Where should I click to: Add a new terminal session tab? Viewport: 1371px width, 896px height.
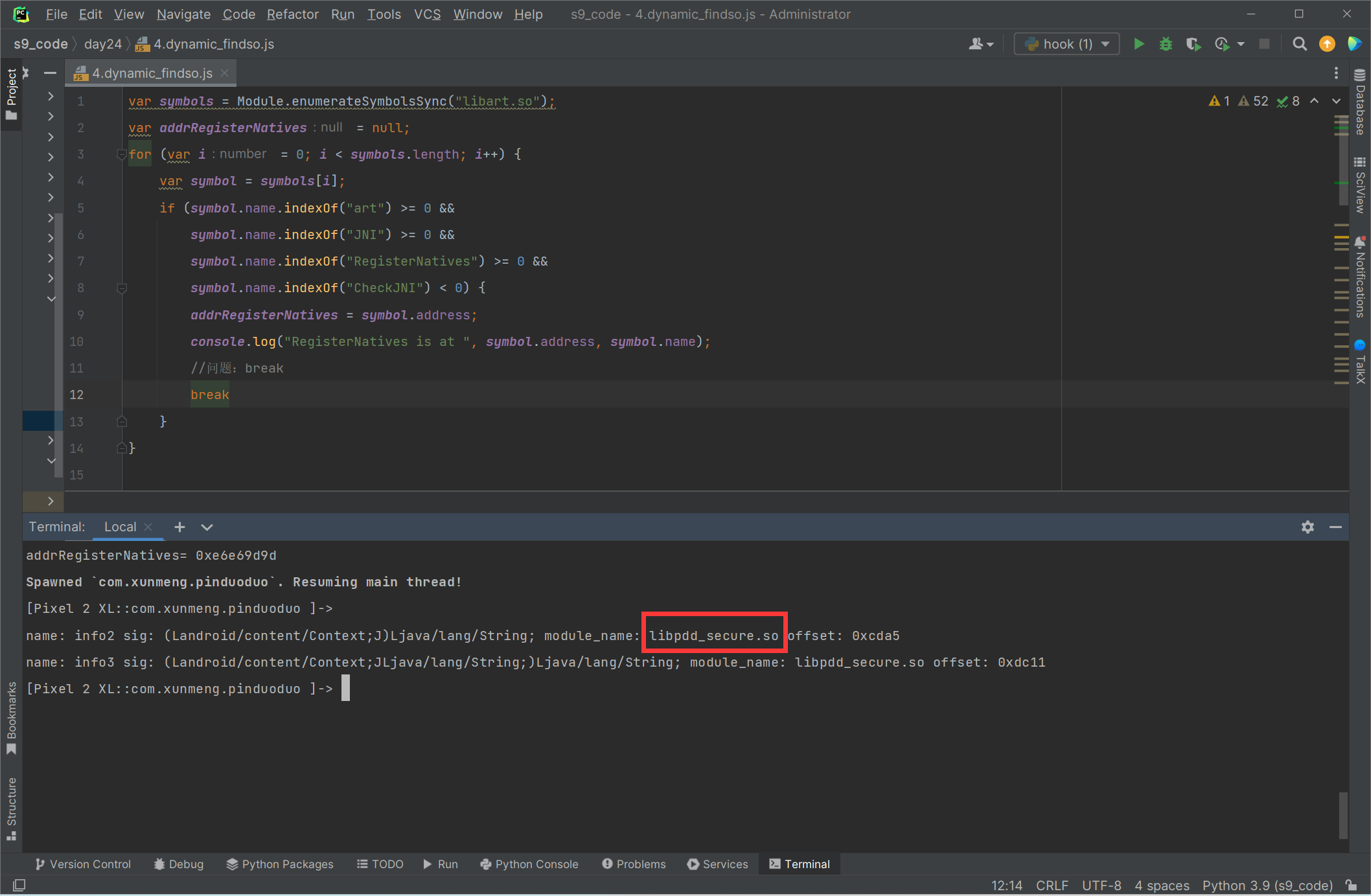[x=179, y=527]
